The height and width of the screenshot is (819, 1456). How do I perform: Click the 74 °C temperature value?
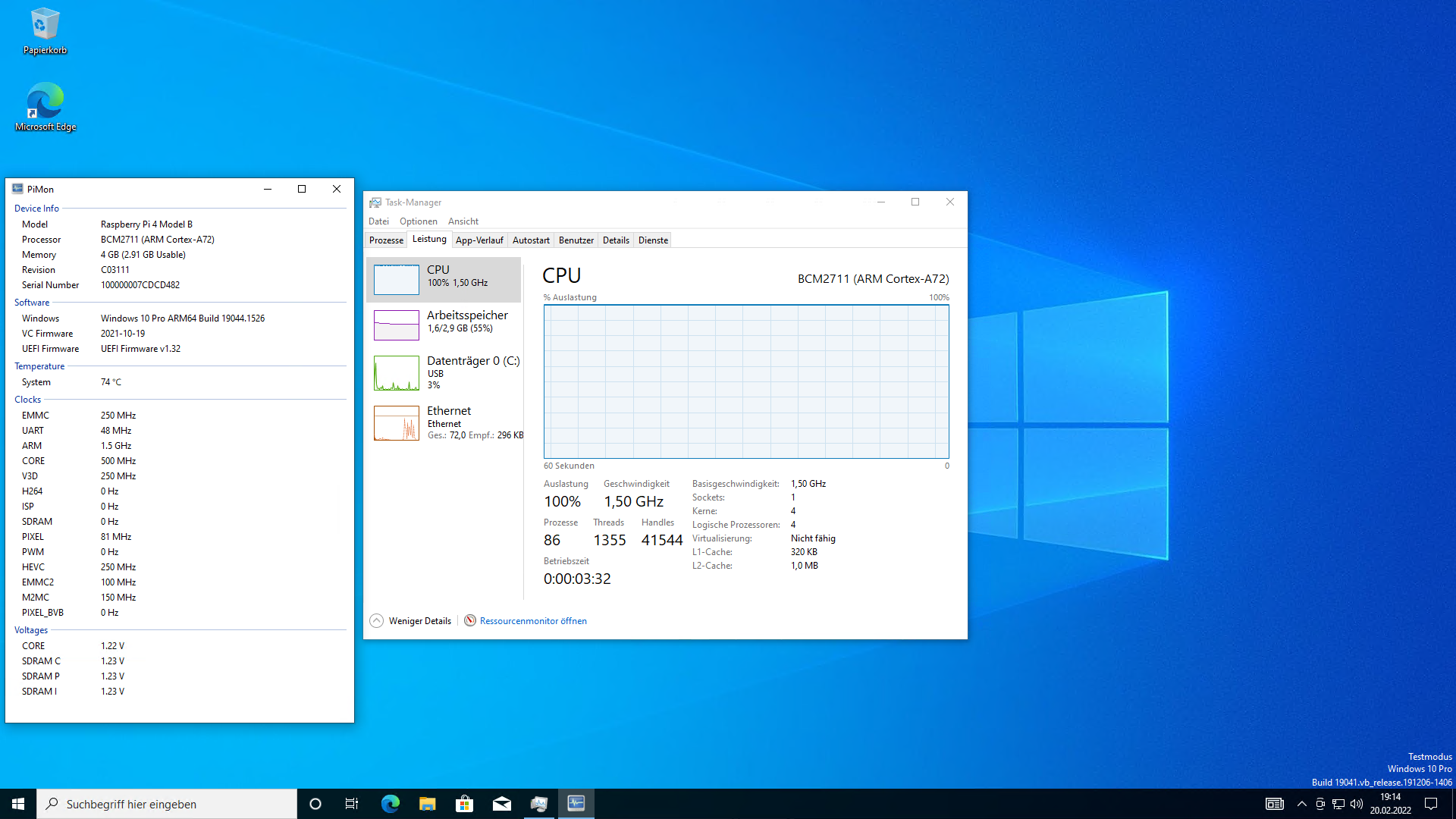(x=111, y=382)
